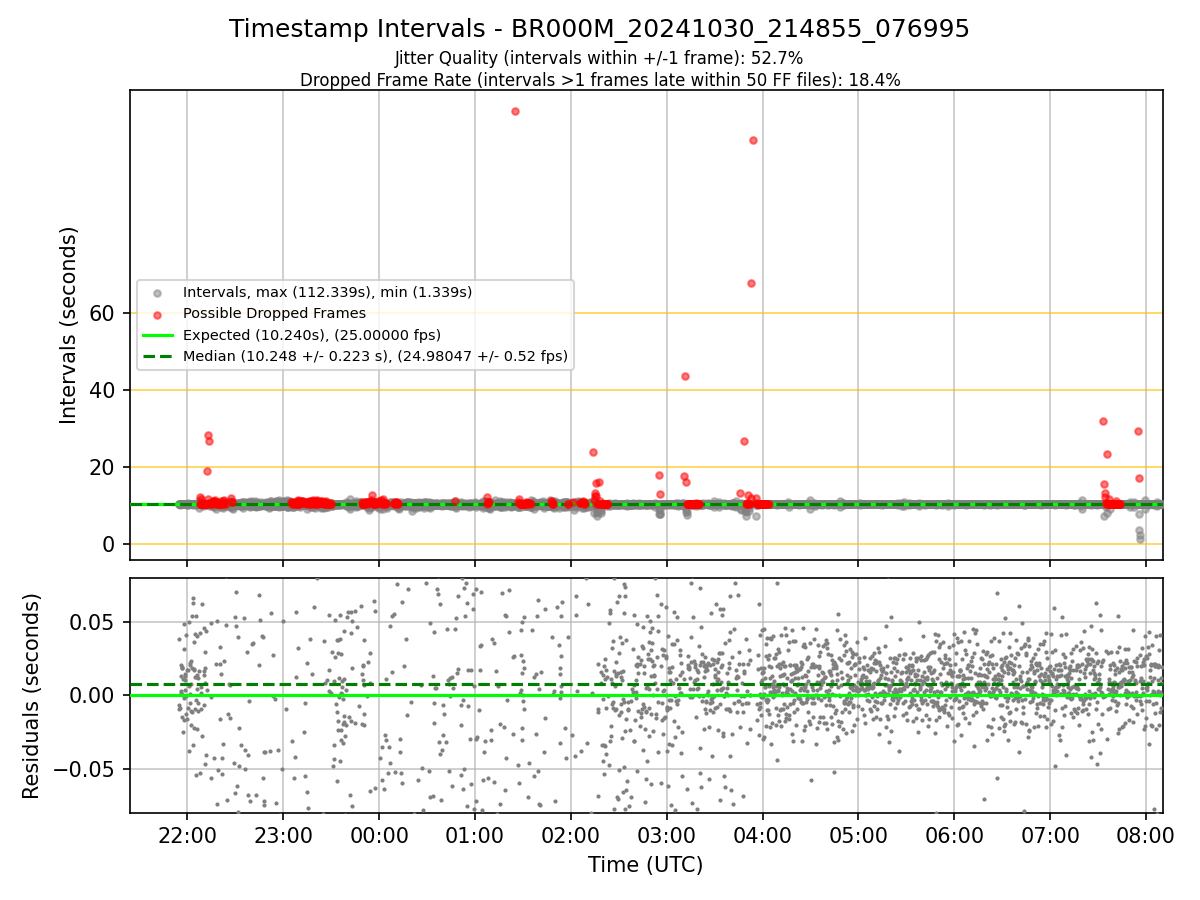Click the 'Jitter Quality' 52.7% subtitle line

click(599, 58)
